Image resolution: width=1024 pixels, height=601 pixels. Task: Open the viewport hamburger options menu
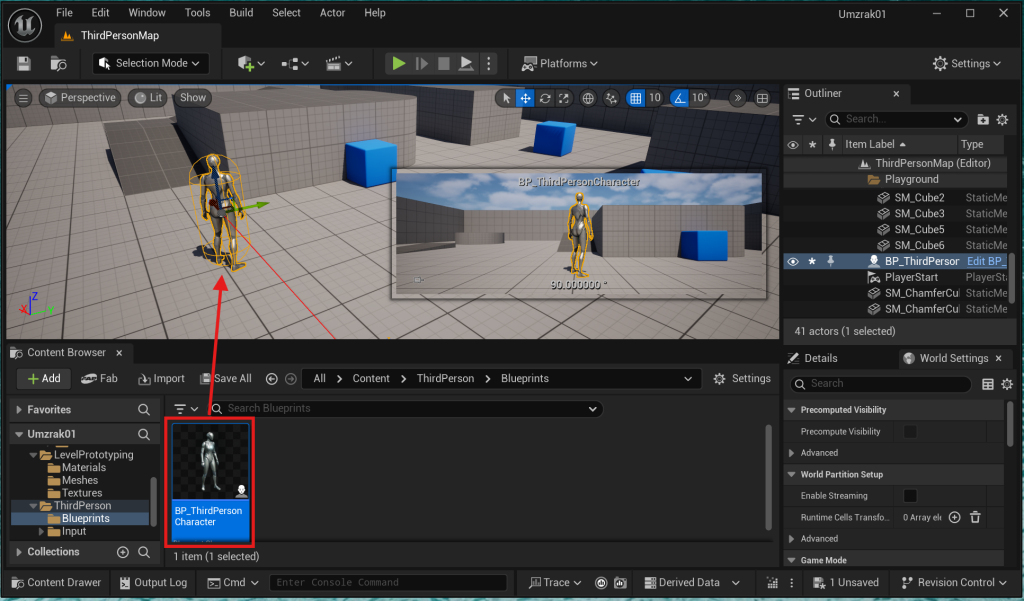coord(23,98)
